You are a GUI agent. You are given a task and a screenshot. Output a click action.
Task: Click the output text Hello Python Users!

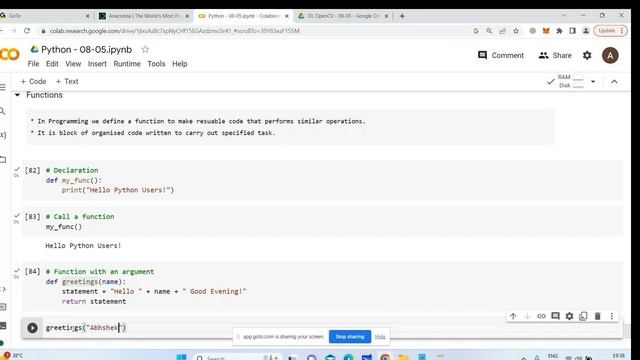point(83,245)
